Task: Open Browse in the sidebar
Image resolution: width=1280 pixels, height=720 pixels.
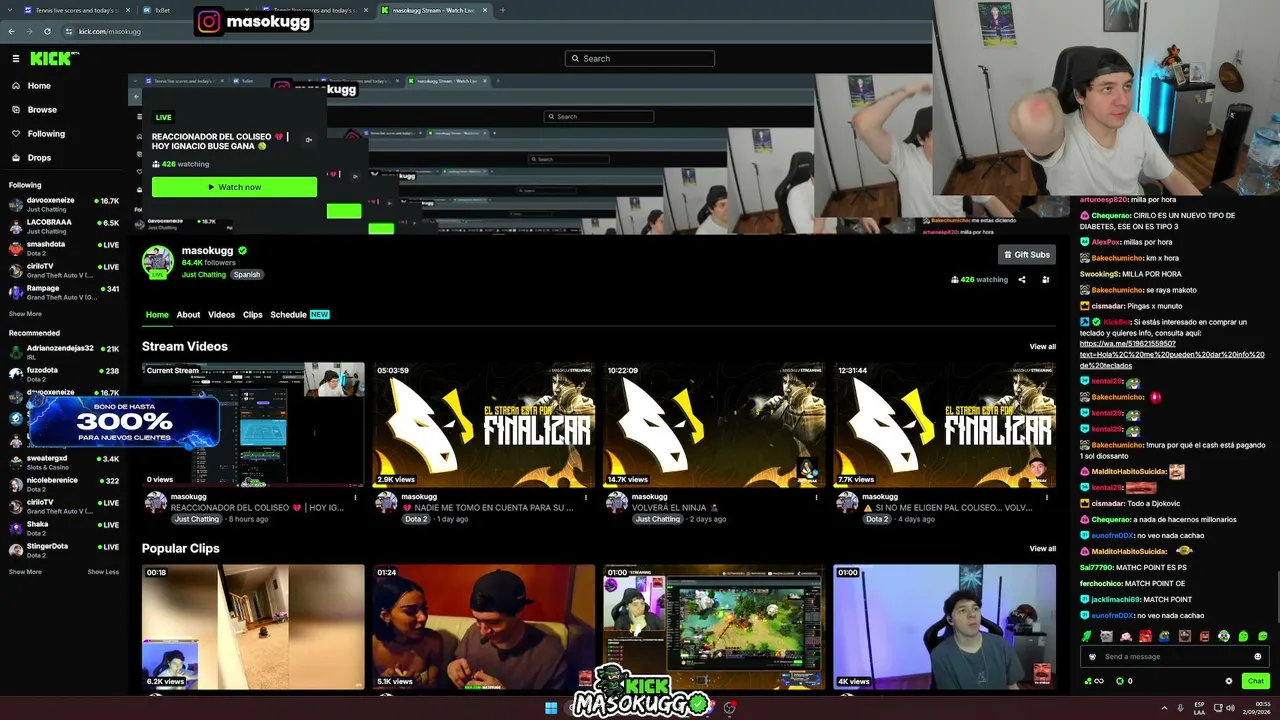Action: click(42, 110)
